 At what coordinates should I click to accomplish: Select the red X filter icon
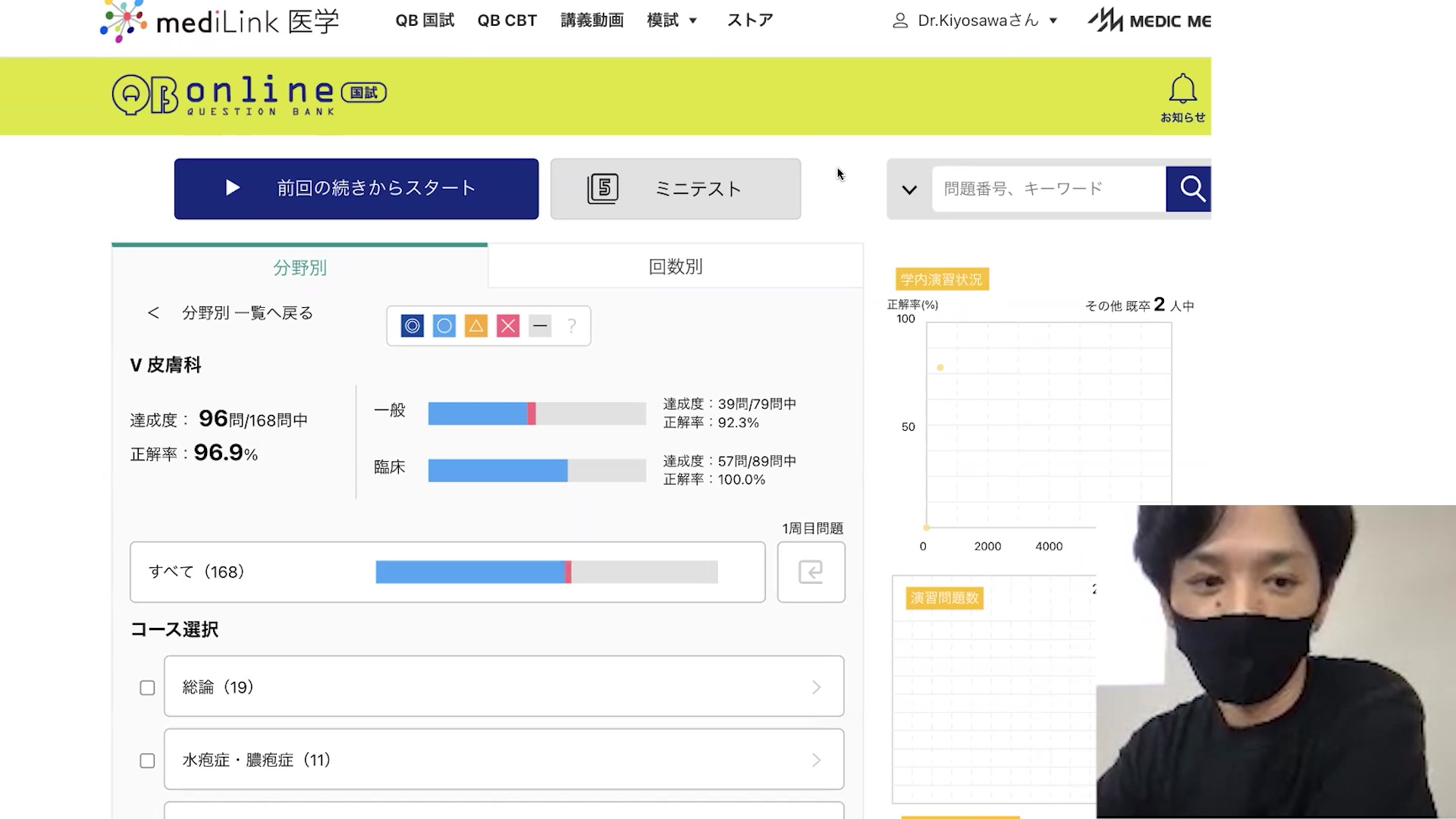[508, 326]
